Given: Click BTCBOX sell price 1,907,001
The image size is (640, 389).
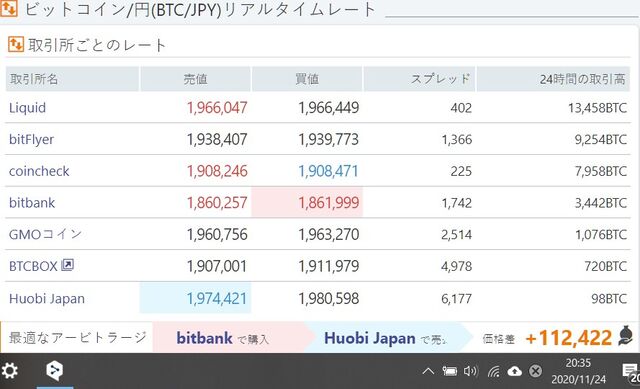Looking at the screenshot, I should tap(217, 266).
